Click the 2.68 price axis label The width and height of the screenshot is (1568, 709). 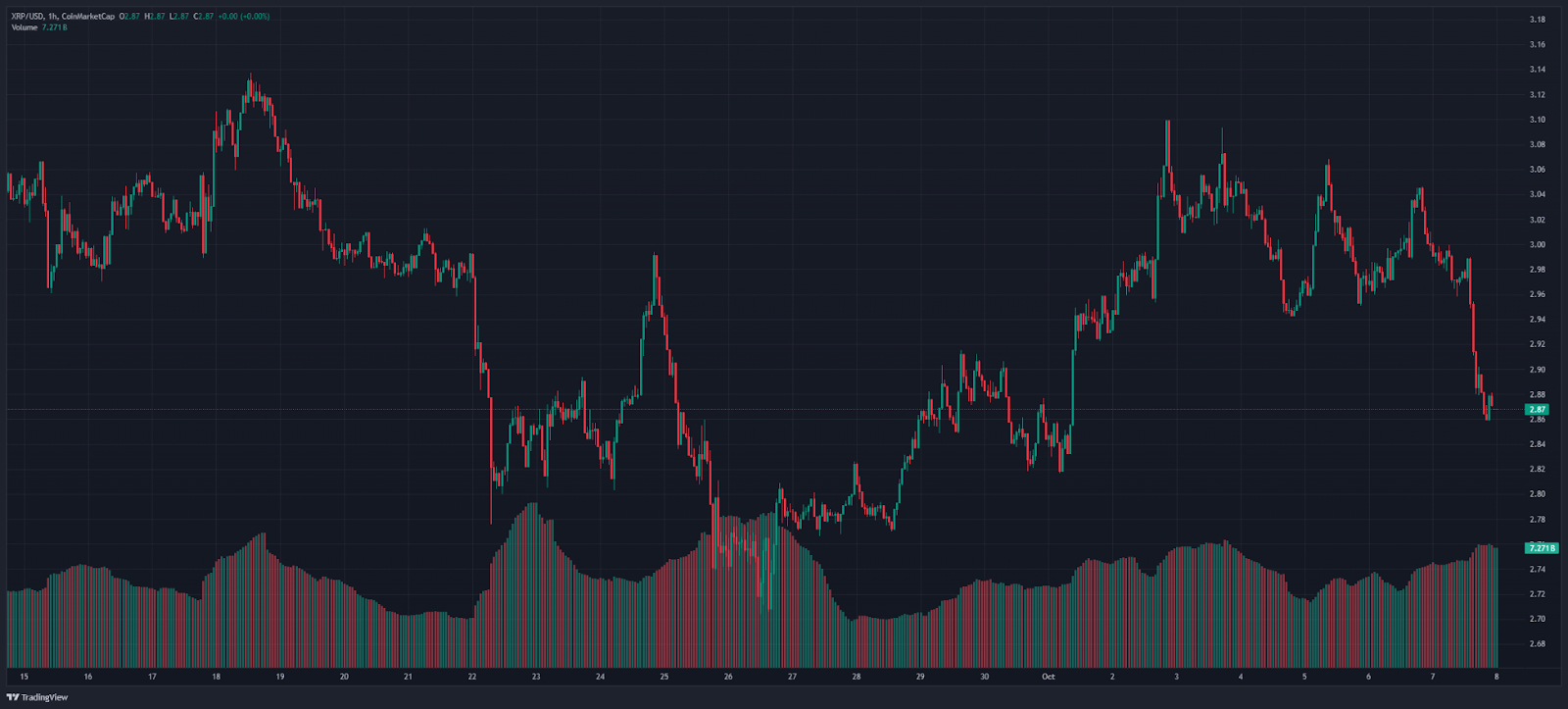click(x=1537, y=644)
